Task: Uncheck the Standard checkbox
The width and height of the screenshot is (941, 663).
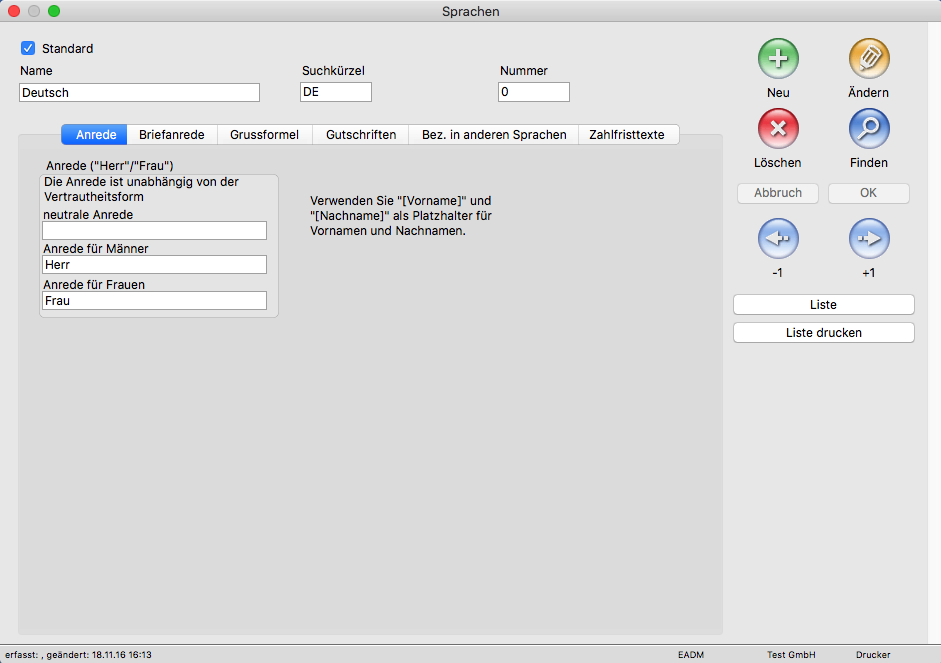Action: (x=28, y=48)
